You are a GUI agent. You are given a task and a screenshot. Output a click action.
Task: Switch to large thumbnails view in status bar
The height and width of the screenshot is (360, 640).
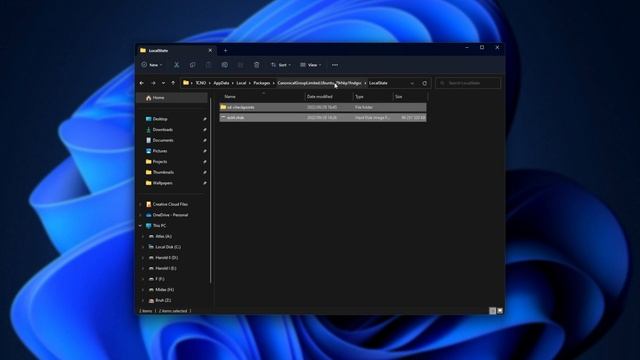click(x=500, y=311)
